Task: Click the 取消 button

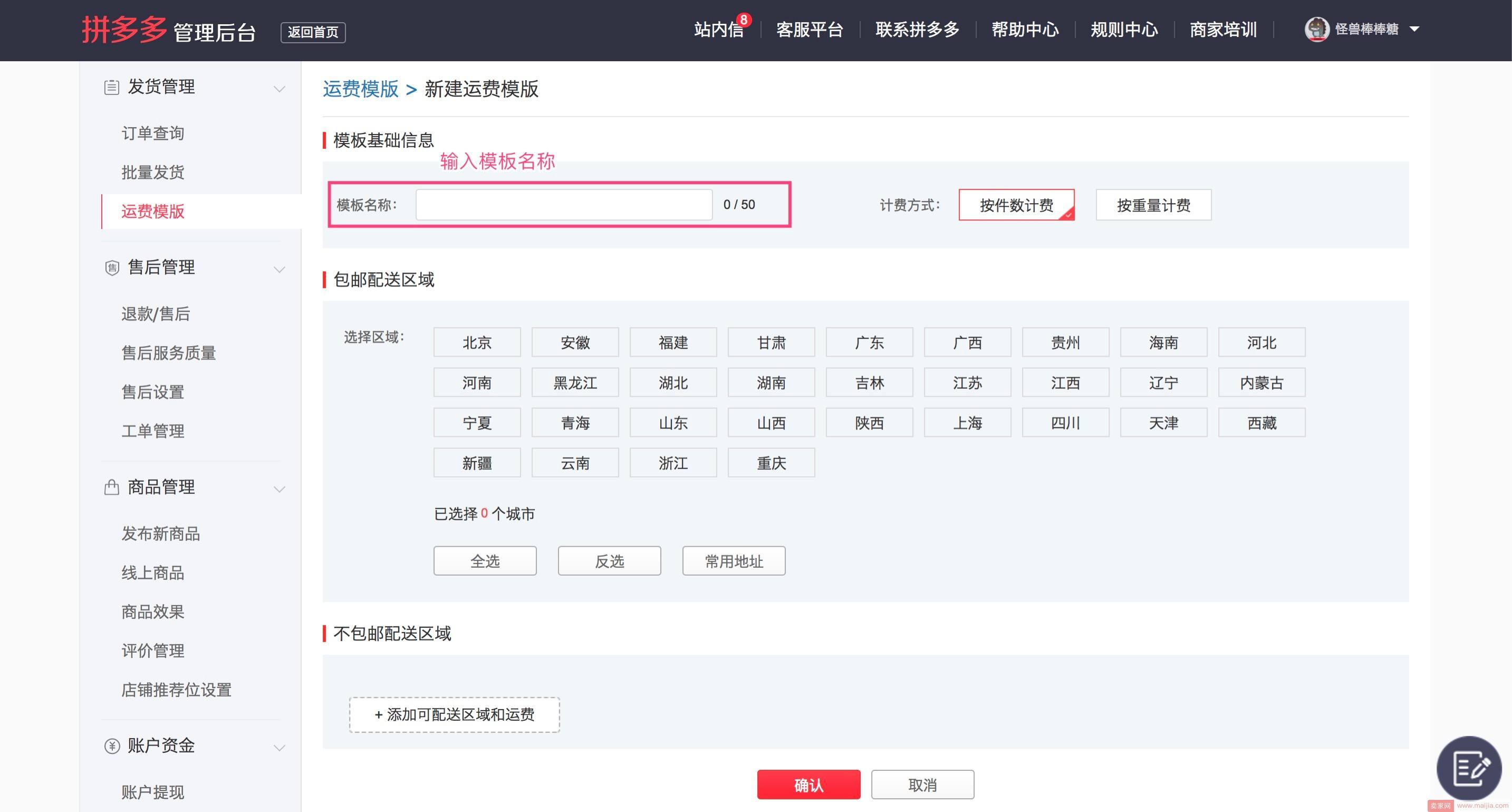Action: [923, 785]
